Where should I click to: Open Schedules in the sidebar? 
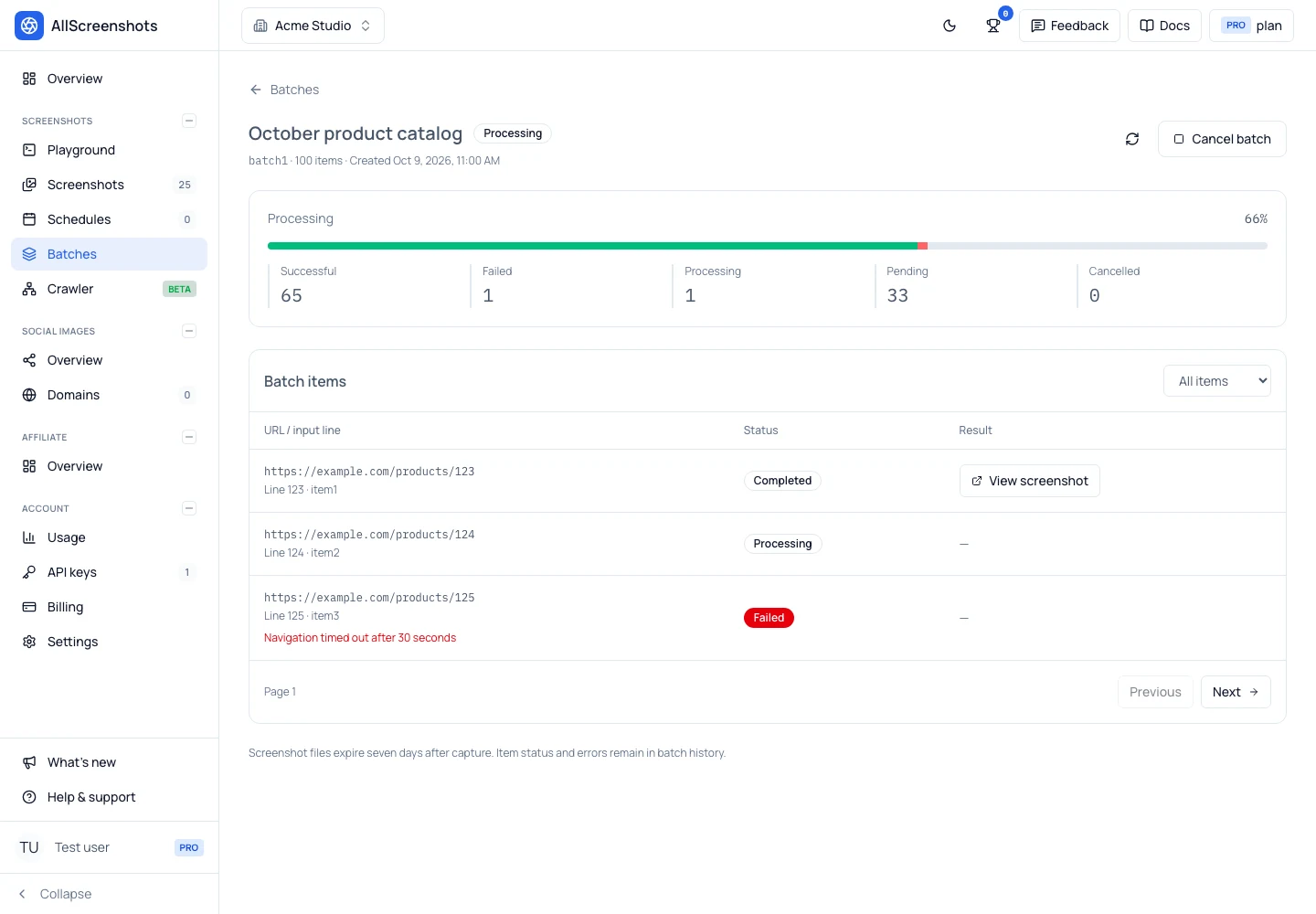(109, 219)
